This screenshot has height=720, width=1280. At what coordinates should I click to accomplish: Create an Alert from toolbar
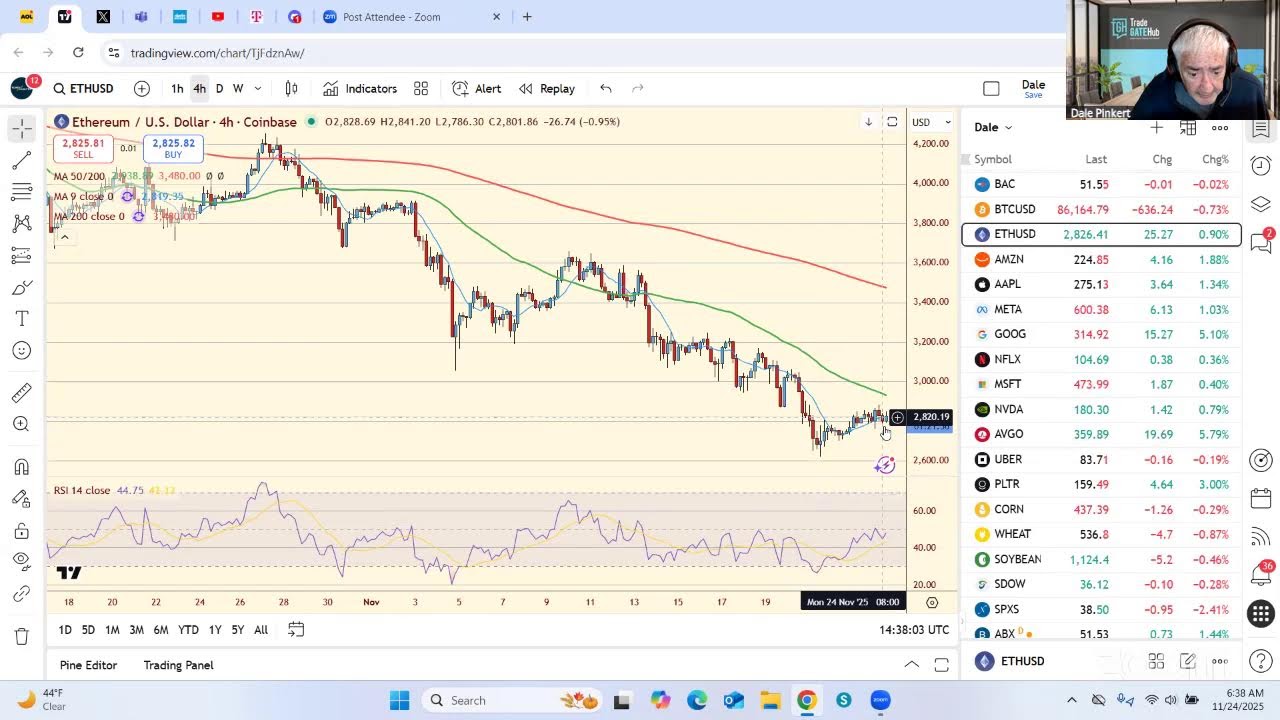click(477, 89)
